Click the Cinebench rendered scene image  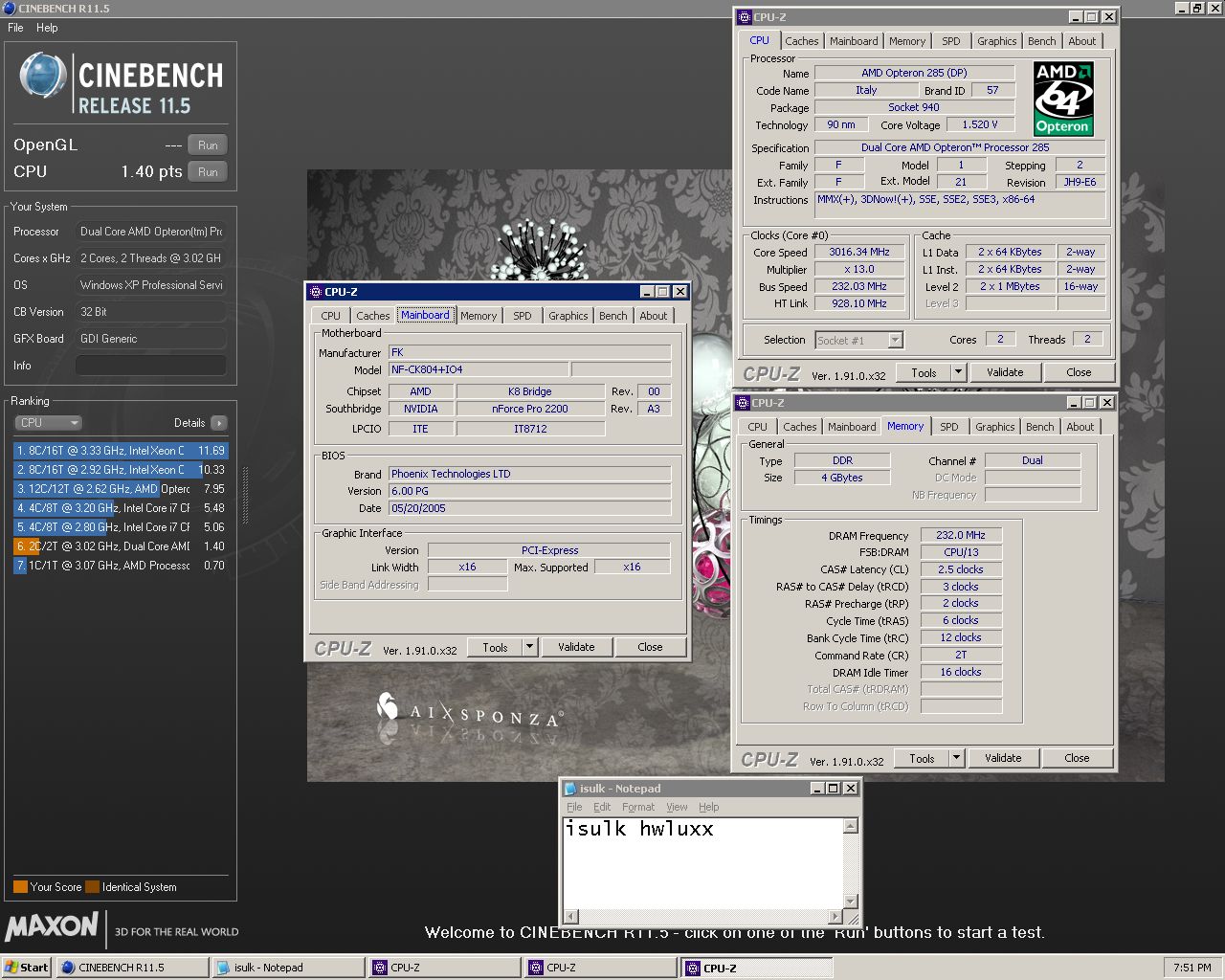click(735, 475)
